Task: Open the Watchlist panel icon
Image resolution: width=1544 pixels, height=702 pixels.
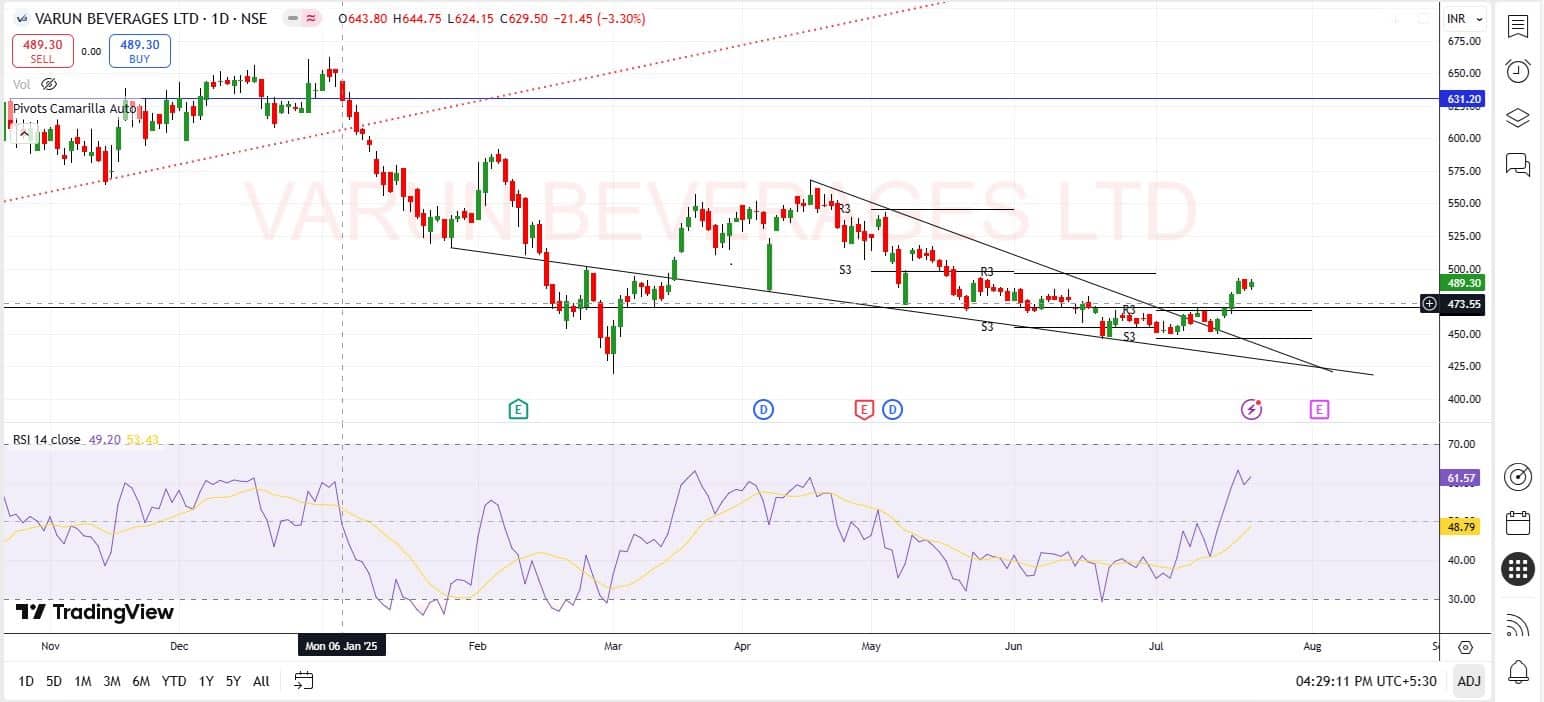Action: coord(1517,26)
